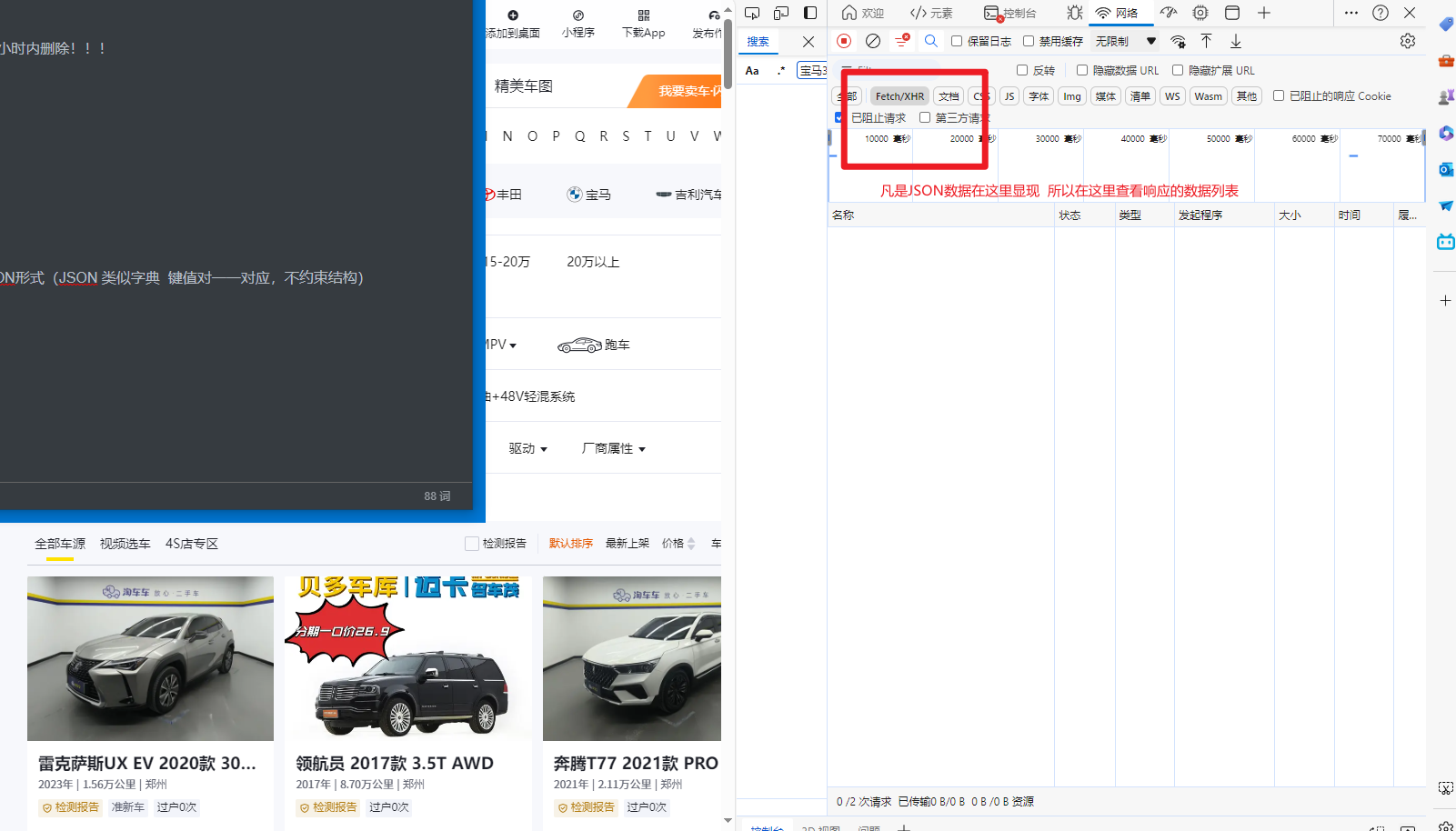This screenshot has height=831, width=1456.
Task: Check the 第三方请求 checkbox
Action: (925, 117)
